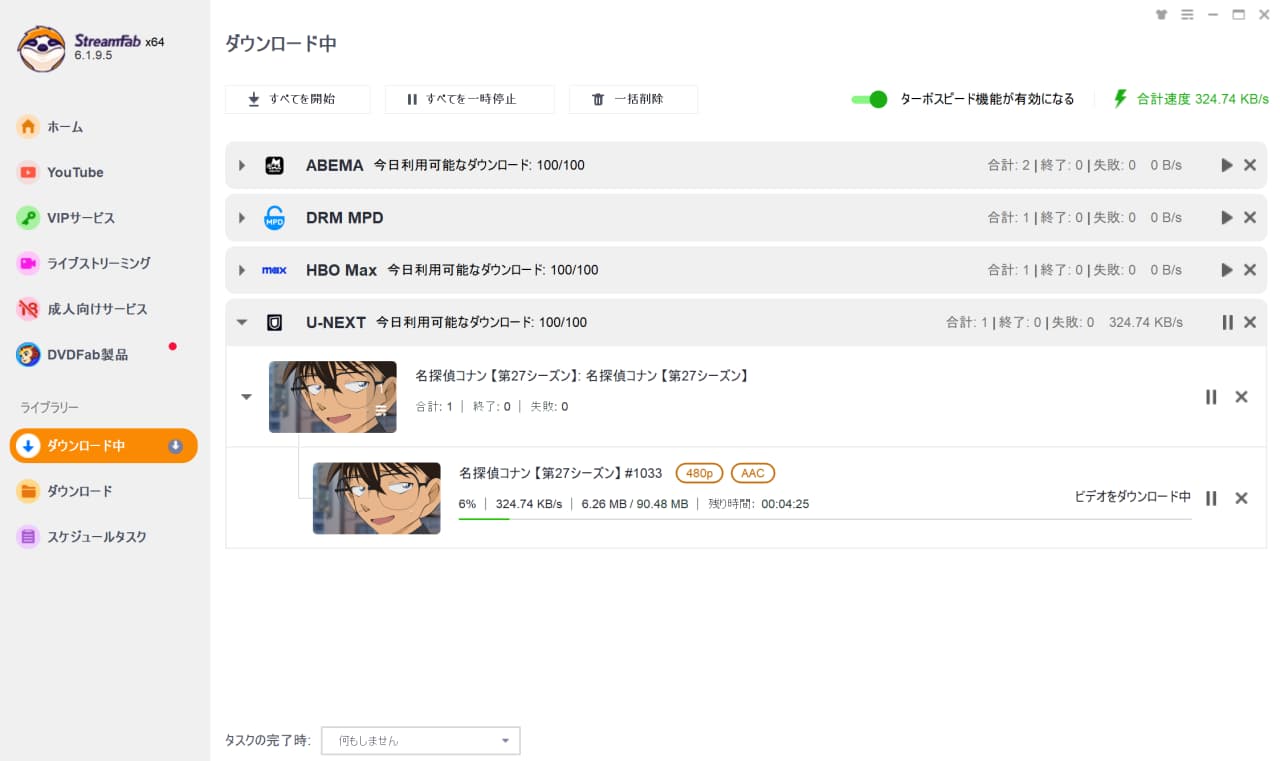The width and height of the screenshot is (1280, 761).
Task: Start the DRM MPD group download
Action: tap(1227, 217)
